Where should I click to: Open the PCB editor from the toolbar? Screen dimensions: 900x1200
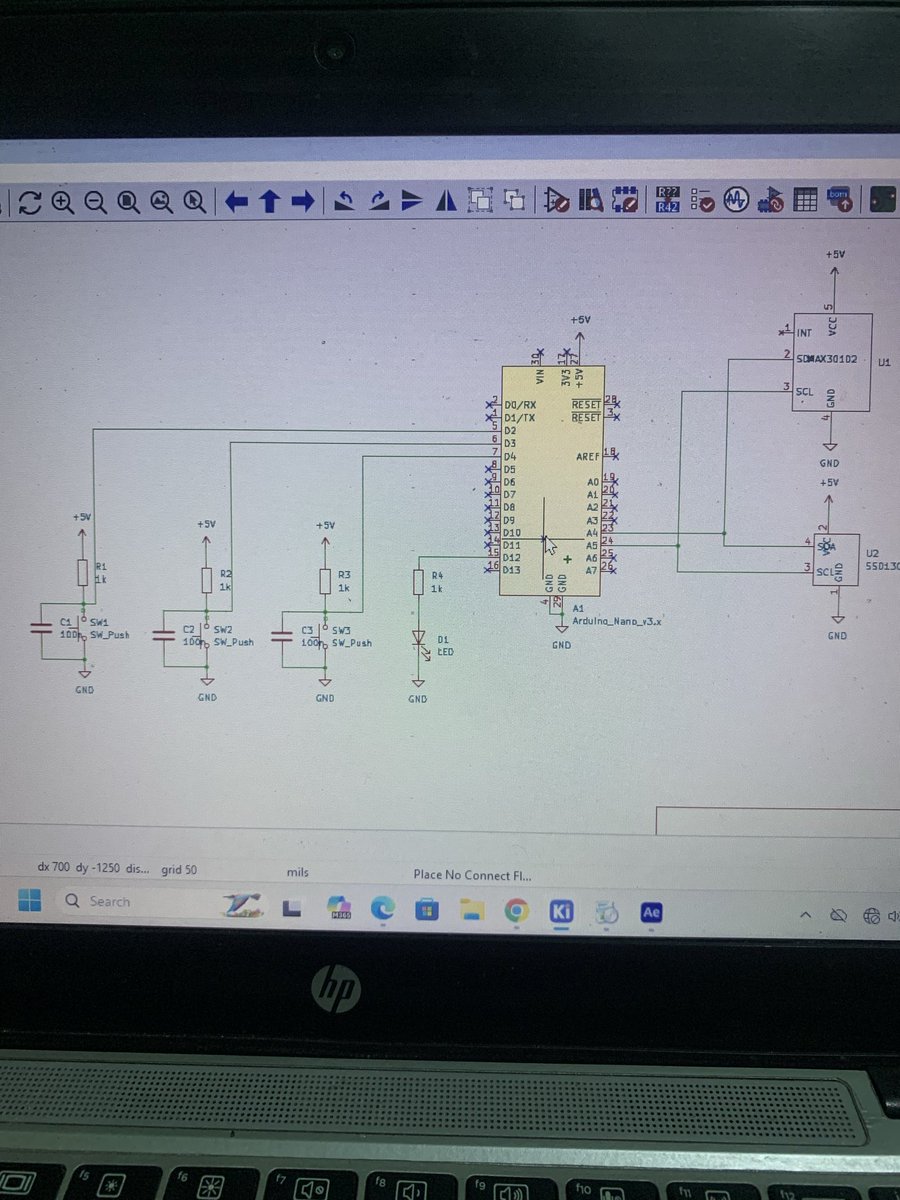pos(882,199)
